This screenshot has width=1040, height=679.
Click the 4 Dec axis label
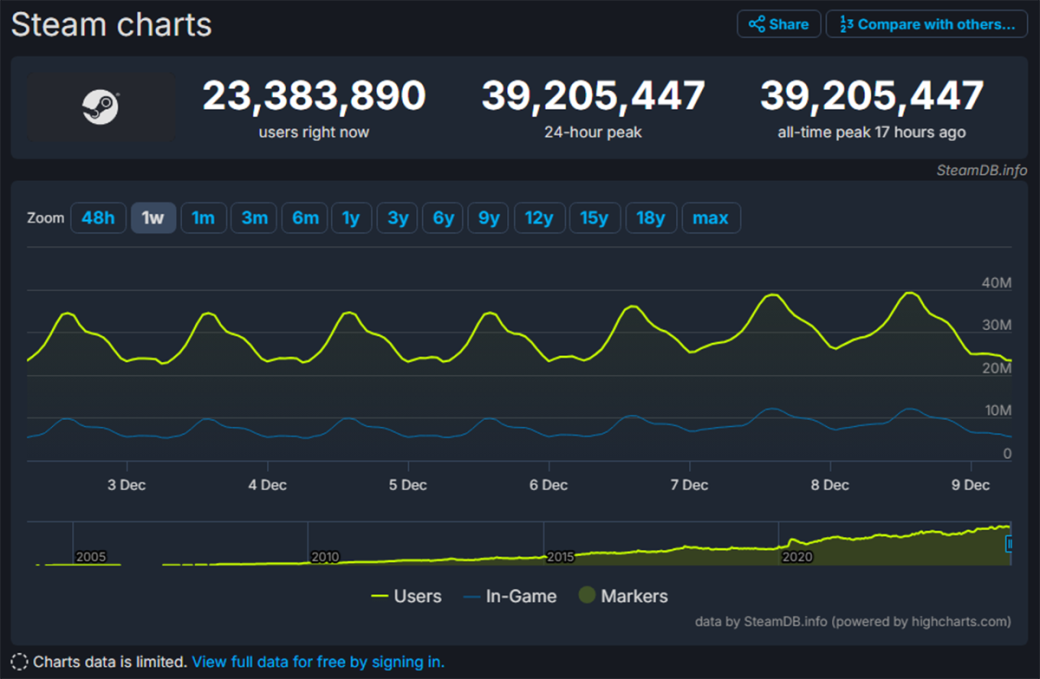point(267,485)
